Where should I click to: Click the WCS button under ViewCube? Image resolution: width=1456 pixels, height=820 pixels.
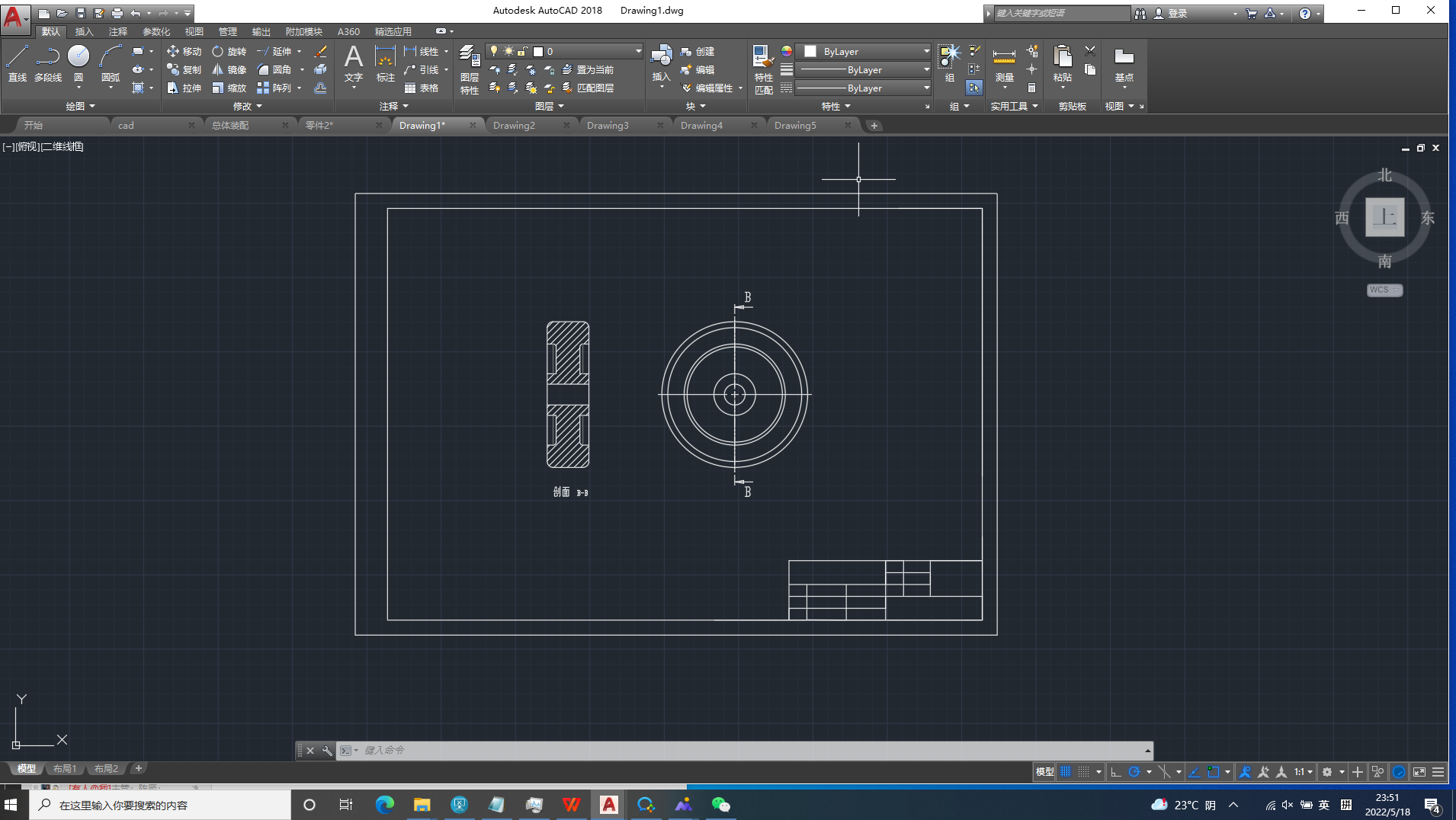click(x=1384, y=290)
